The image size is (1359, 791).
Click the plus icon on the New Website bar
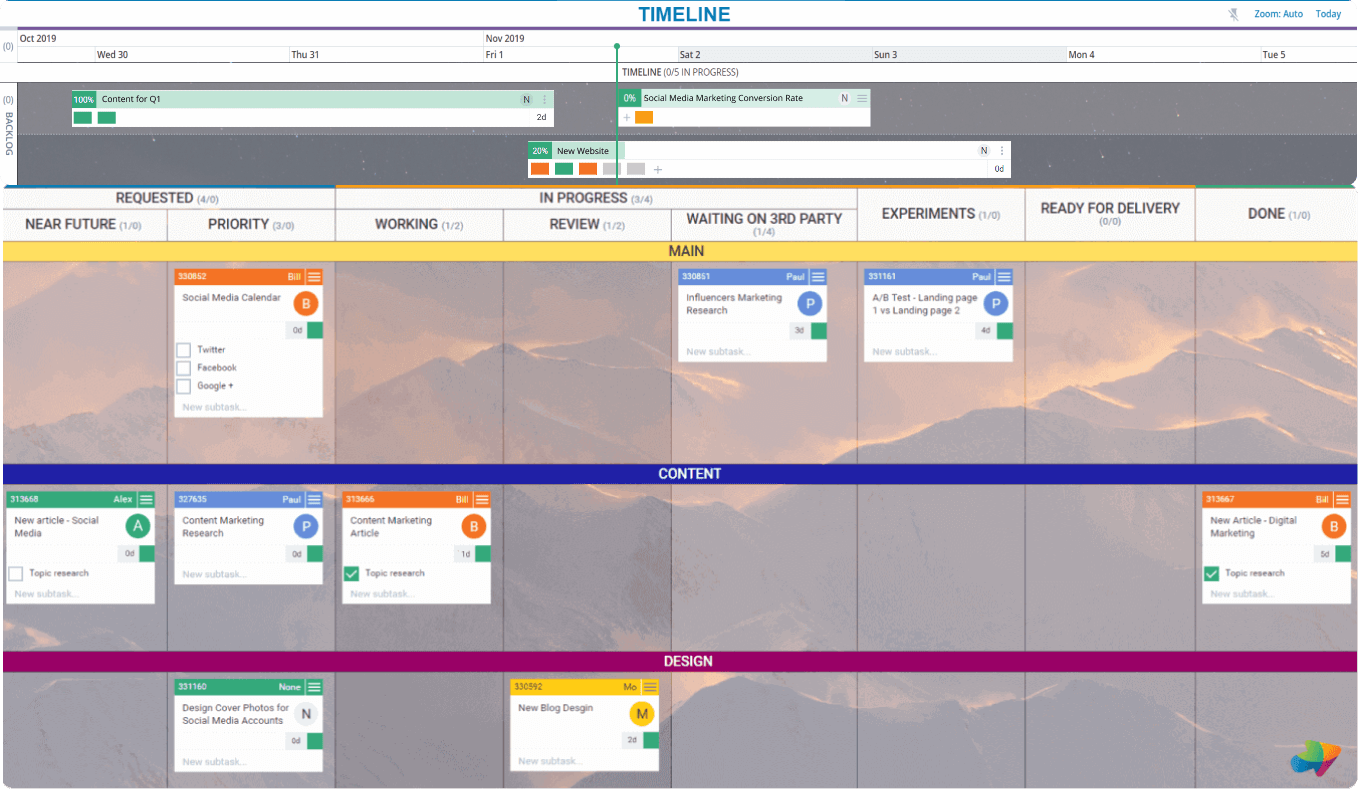pyautogui.click(x=657, y=169)
